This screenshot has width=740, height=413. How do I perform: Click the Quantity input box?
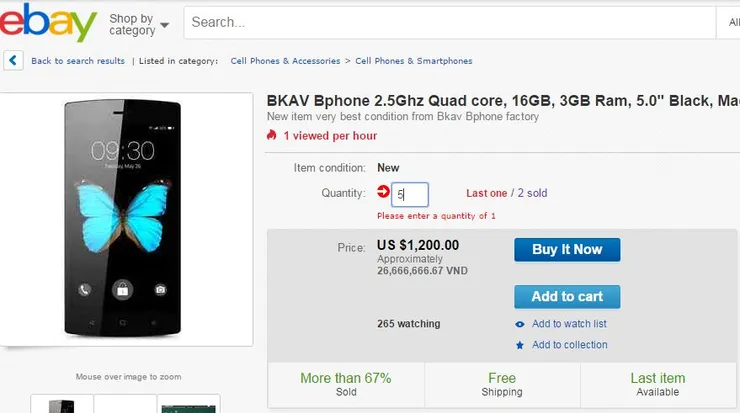click(410, 194)
